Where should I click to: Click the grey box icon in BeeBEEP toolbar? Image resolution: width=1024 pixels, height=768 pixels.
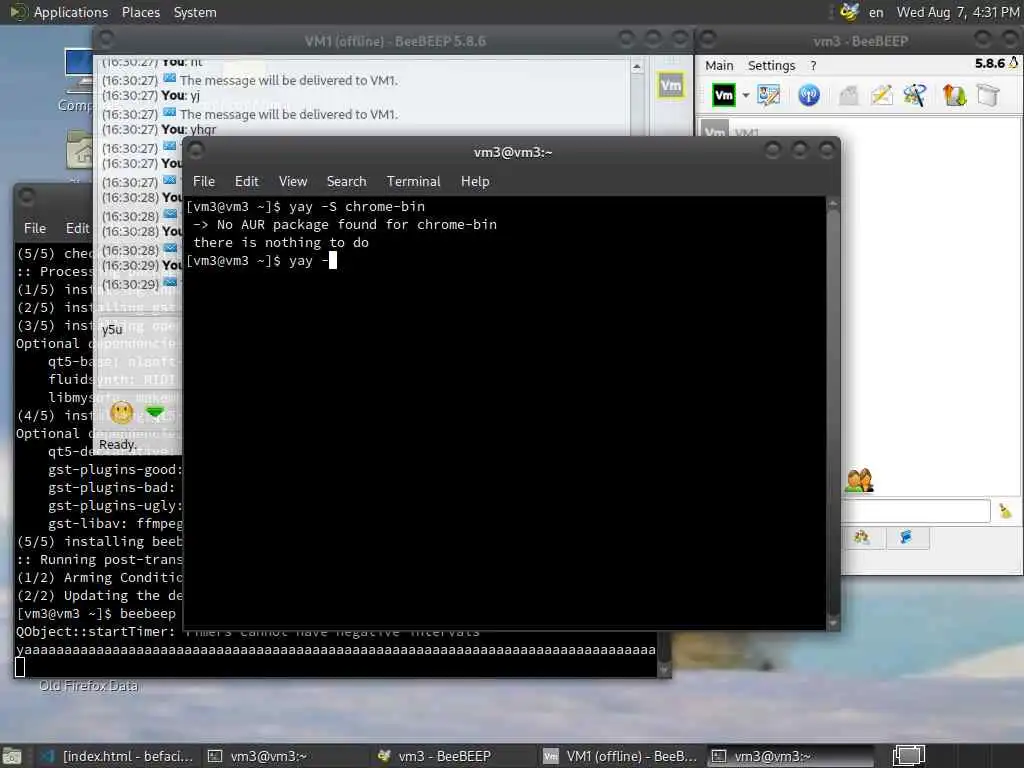pyautogui.click(x=988, y=95)
